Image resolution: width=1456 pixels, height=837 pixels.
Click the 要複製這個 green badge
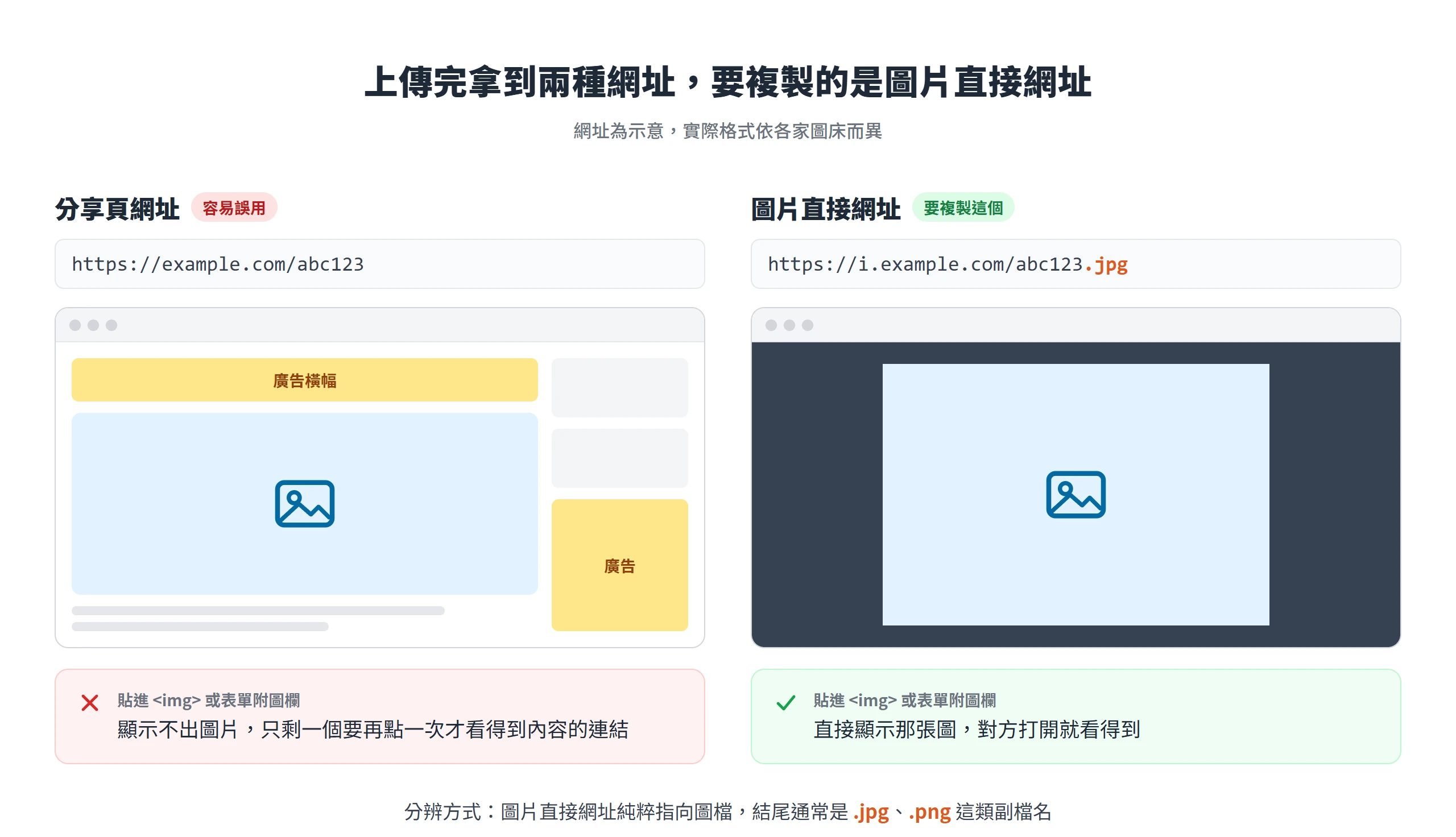point(963,208)
